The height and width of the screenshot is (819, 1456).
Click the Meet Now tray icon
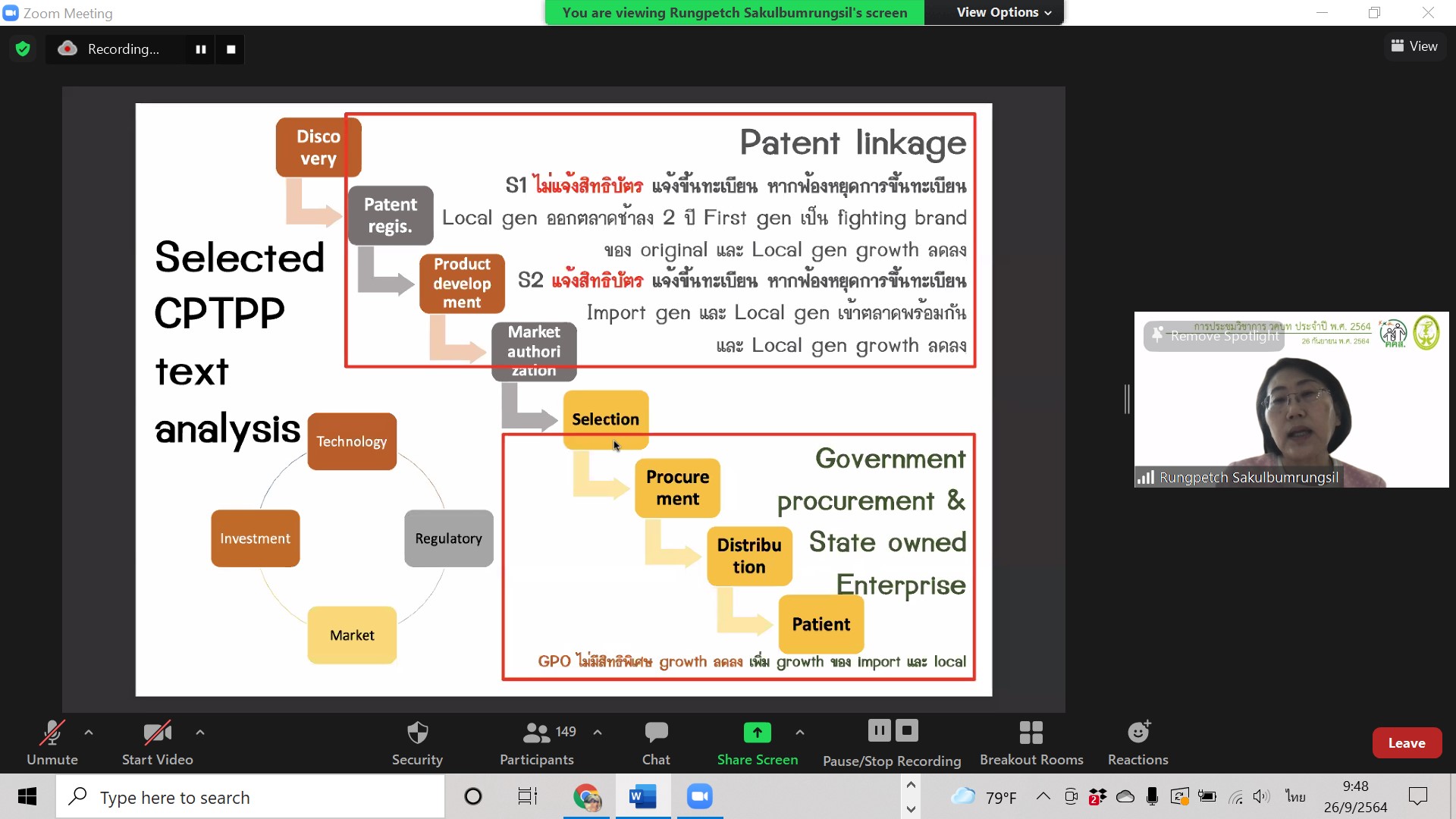click(x=1071, y=796)
